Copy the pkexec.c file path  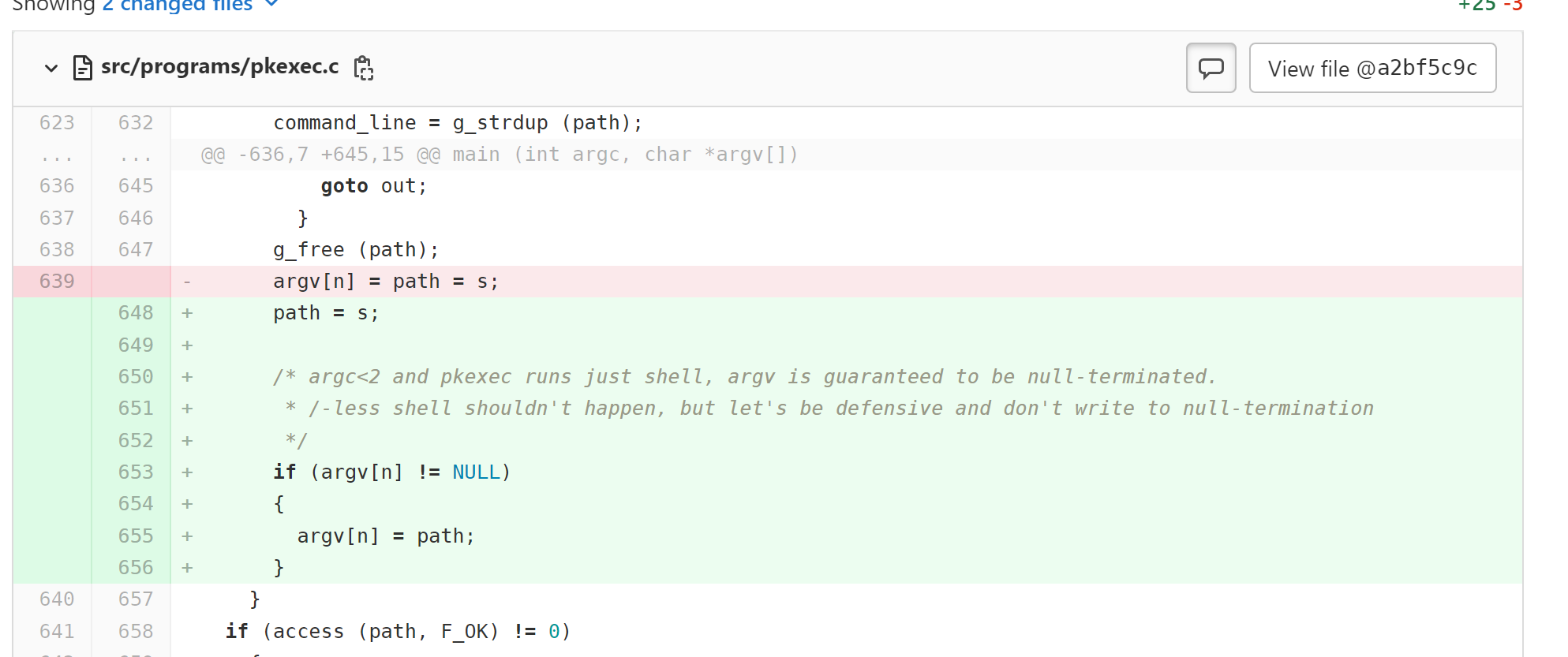pyautogui.click(x=363, y=69)
